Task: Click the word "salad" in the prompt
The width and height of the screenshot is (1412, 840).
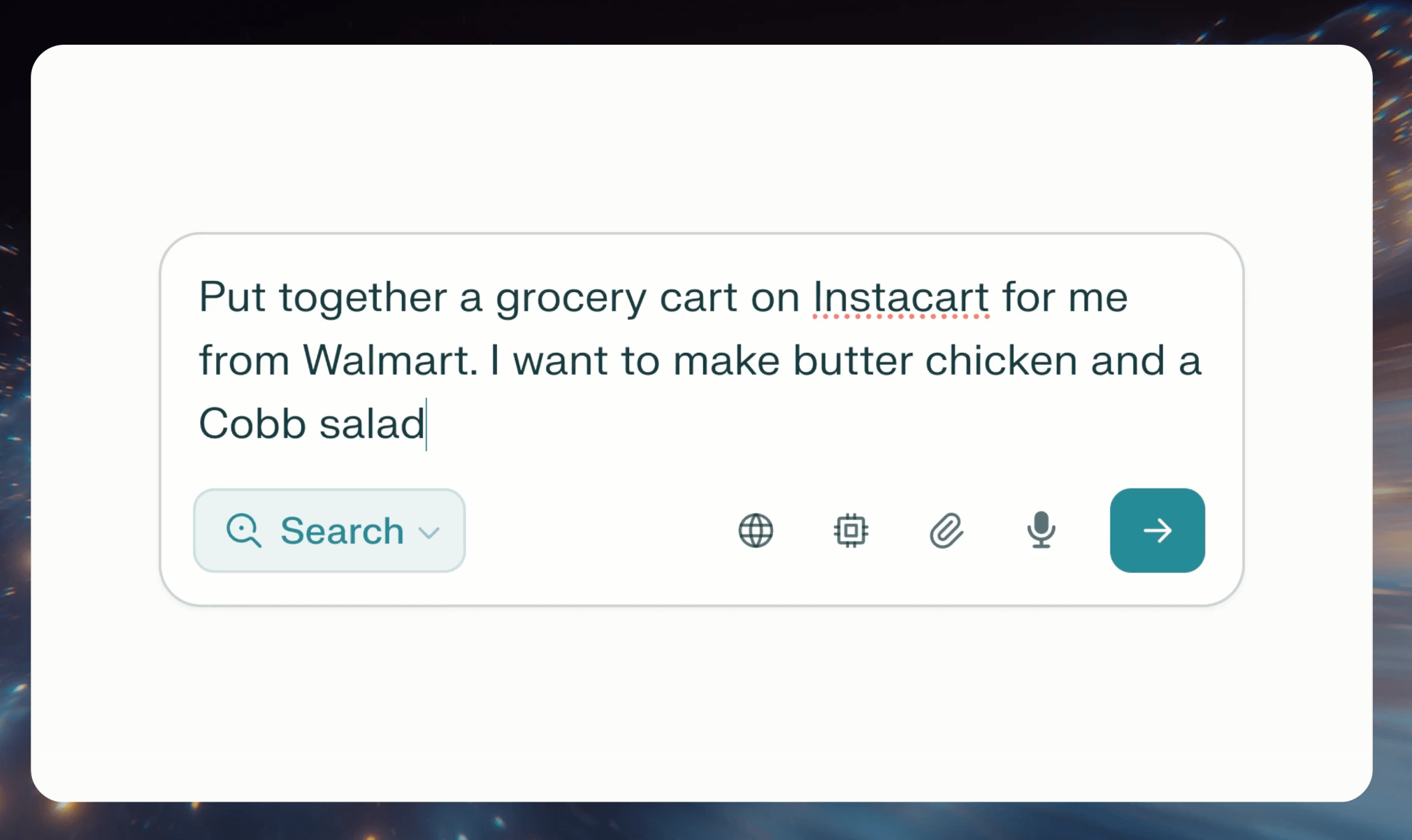Action: click(x=372, y=423)
